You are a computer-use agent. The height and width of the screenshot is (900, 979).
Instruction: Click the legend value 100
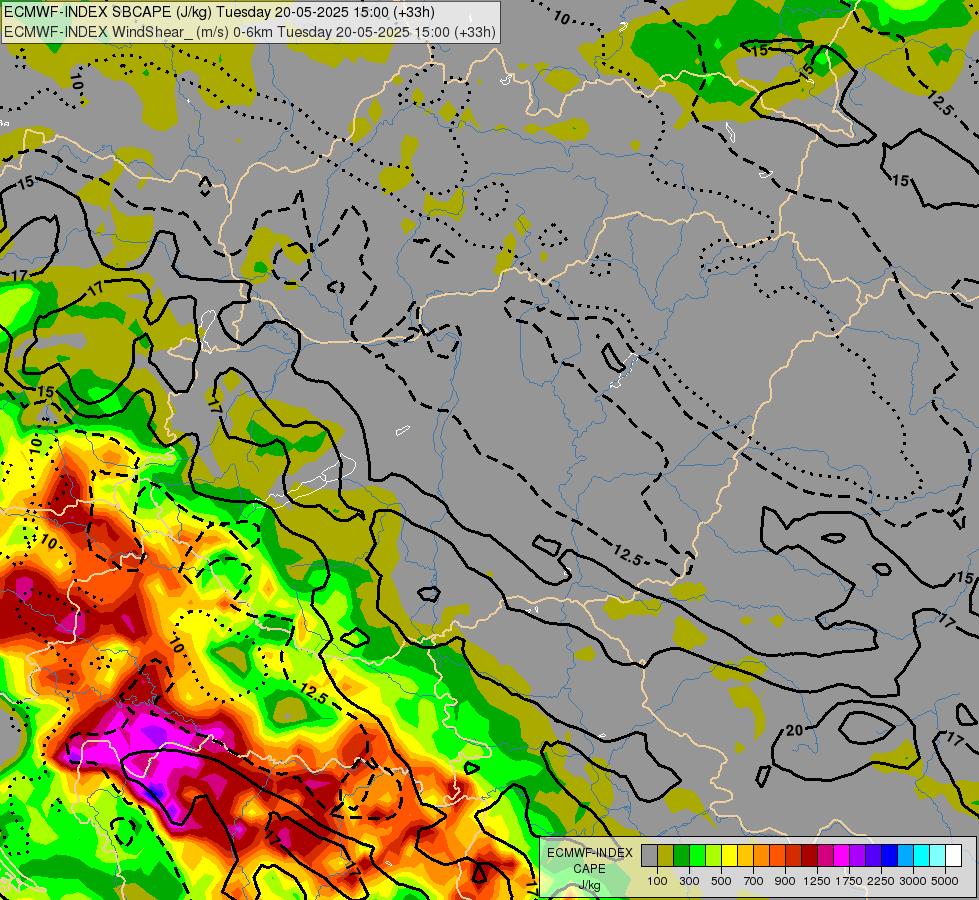tap(657, 881)
